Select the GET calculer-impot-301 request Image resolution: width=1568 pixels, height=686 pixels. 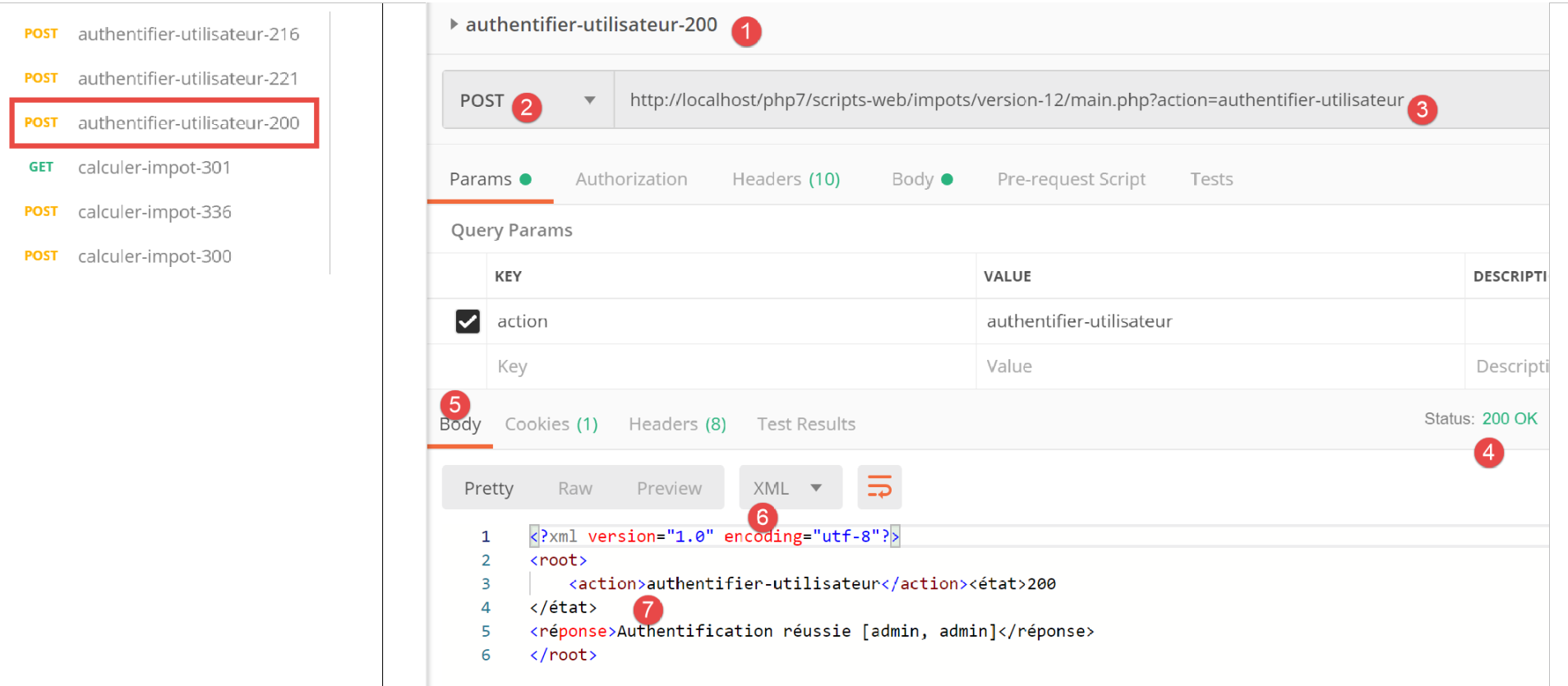[154, 168]
